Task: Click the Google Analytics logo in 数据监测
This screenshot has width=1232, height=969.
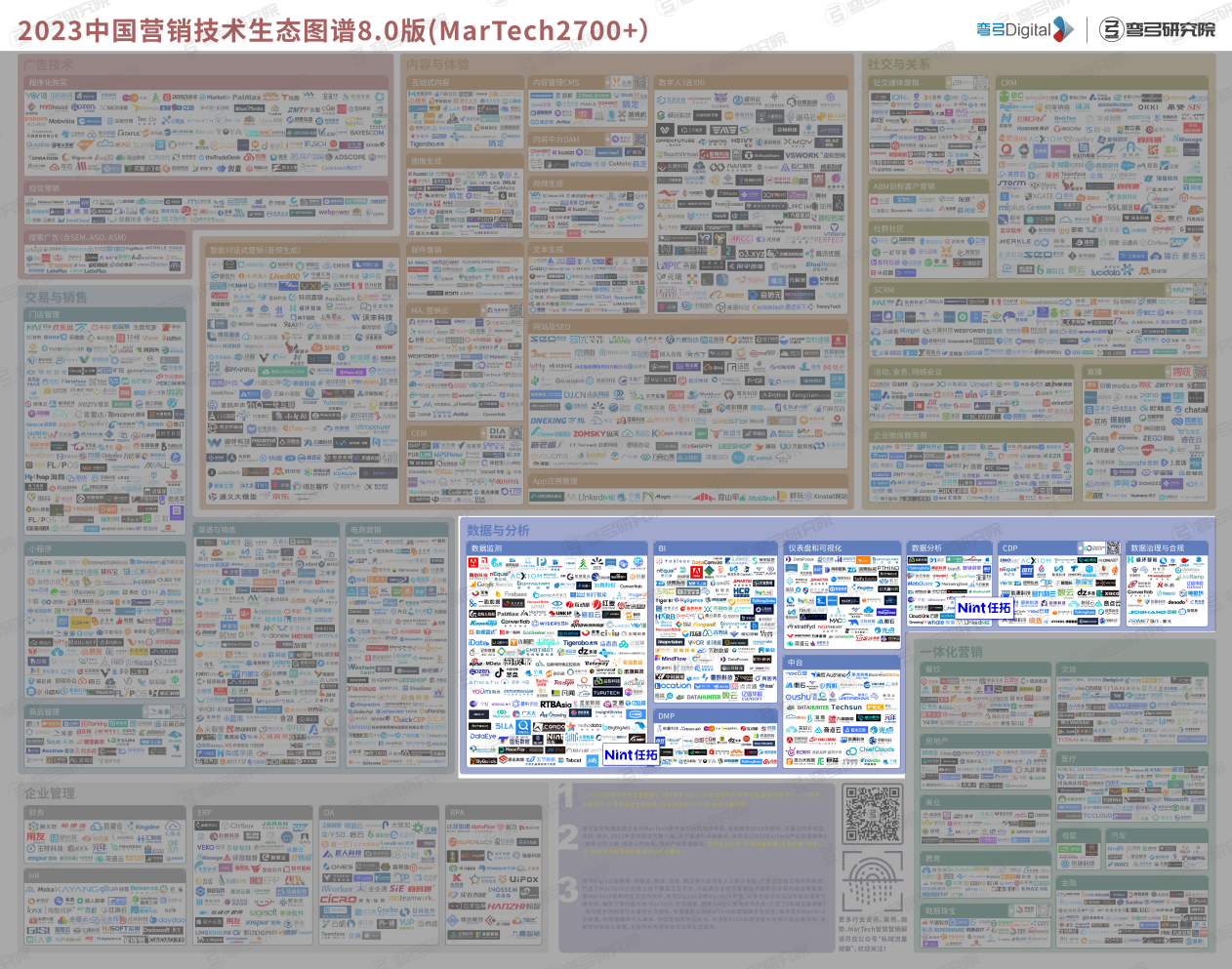Action: [x=491, y=585]
